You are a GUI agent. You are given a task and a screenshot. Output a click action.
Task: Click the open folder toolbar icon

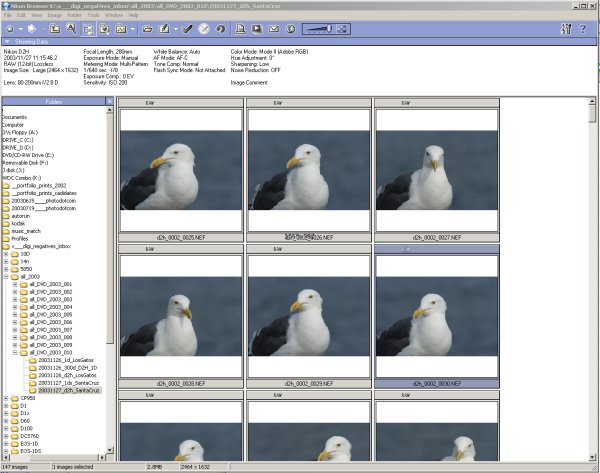pyautogui.click(x=147, y=29)
